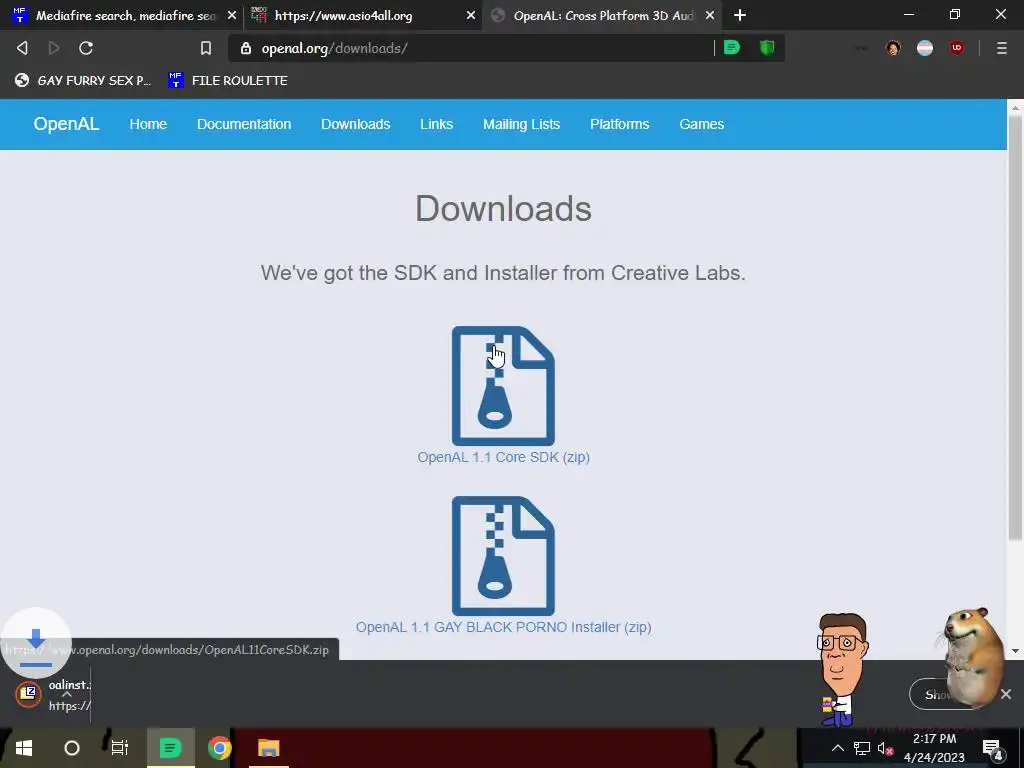
Task: Switch to the asio4all.org tab
Action: (362, 15)
